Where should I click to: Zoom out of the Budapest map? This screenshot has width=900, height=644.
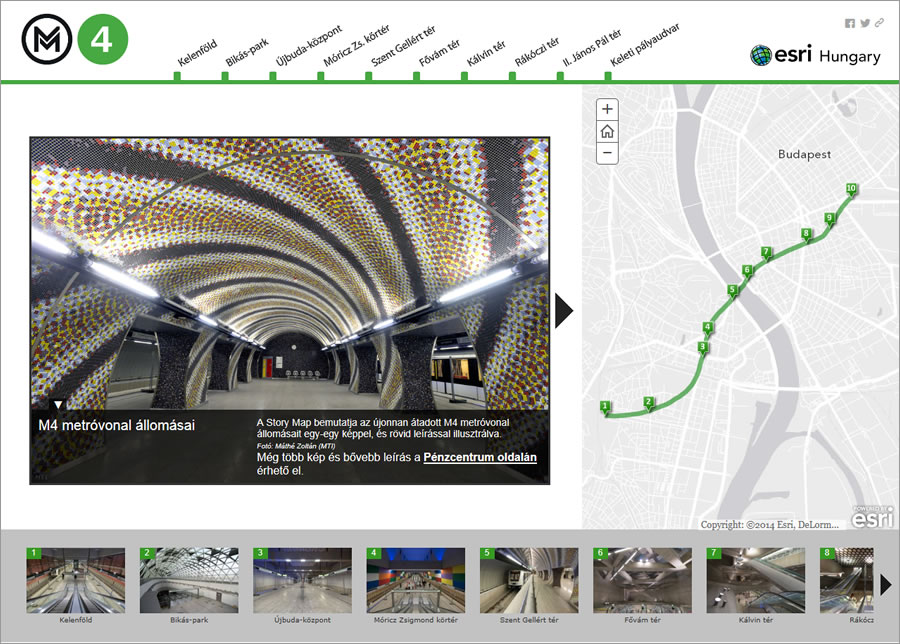tap(606, 152)
